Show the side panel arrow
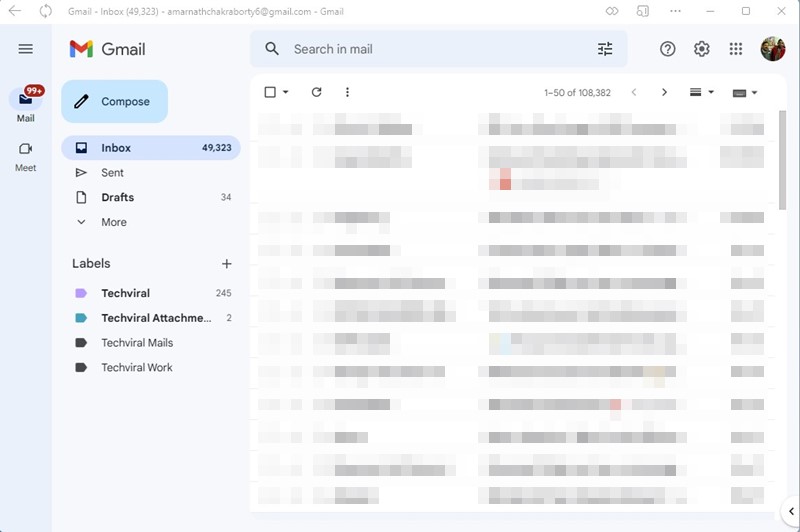The image size is (800, 532). (791, 511)
